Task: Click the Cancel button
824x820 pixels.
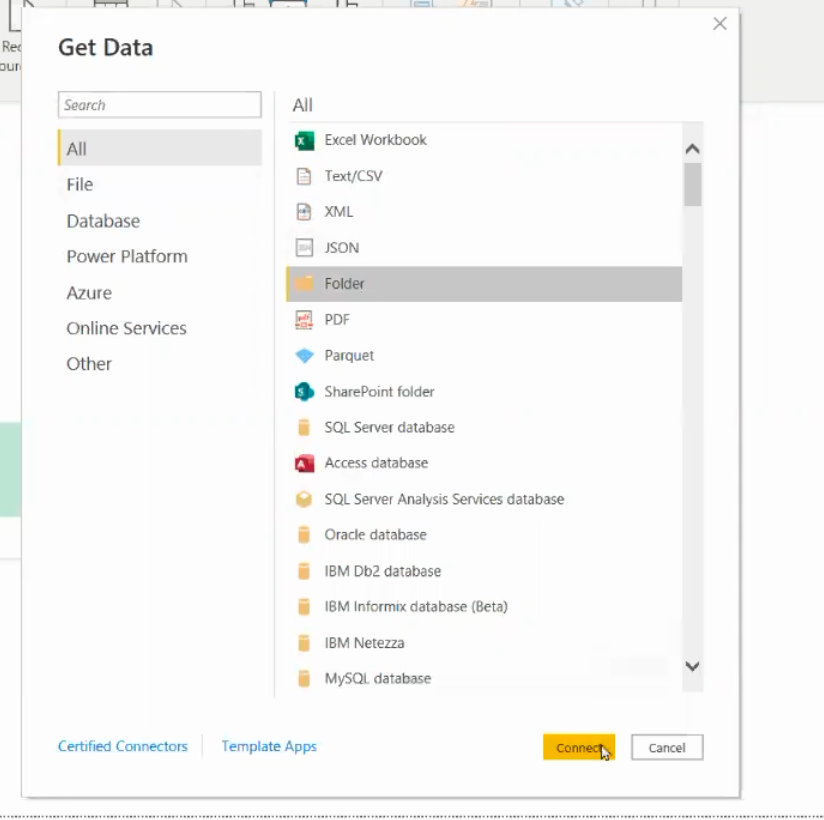Action: pyautogui.click(x=667, y=747)
